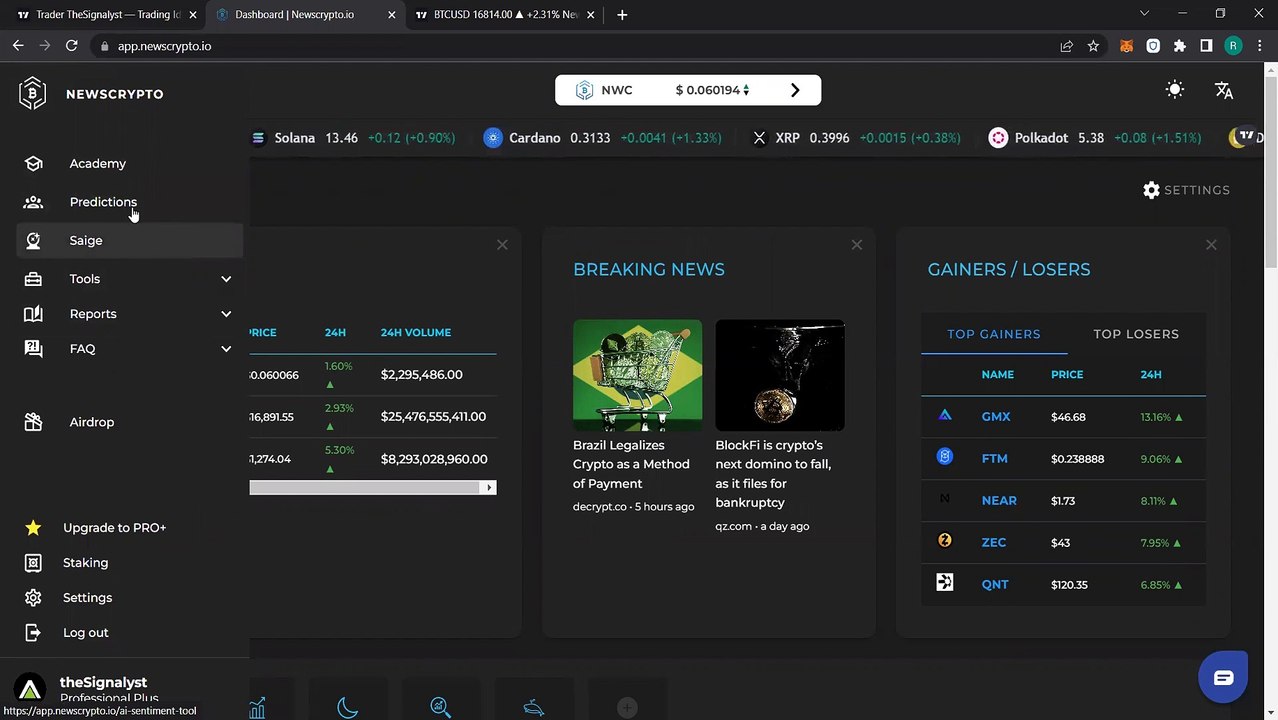The height and width of the screenshot is (720, 1278).
Task: Switch to the Top Losers tab
Action: point(1136,334)
